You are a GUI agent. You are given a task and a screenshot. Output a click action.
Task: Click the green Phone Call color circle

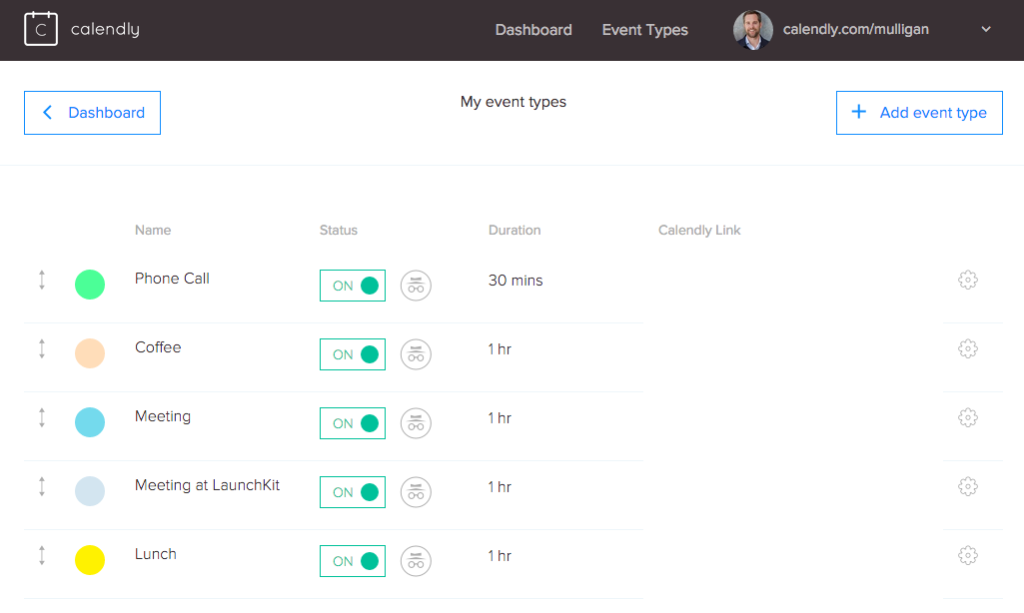pos(90,285)
